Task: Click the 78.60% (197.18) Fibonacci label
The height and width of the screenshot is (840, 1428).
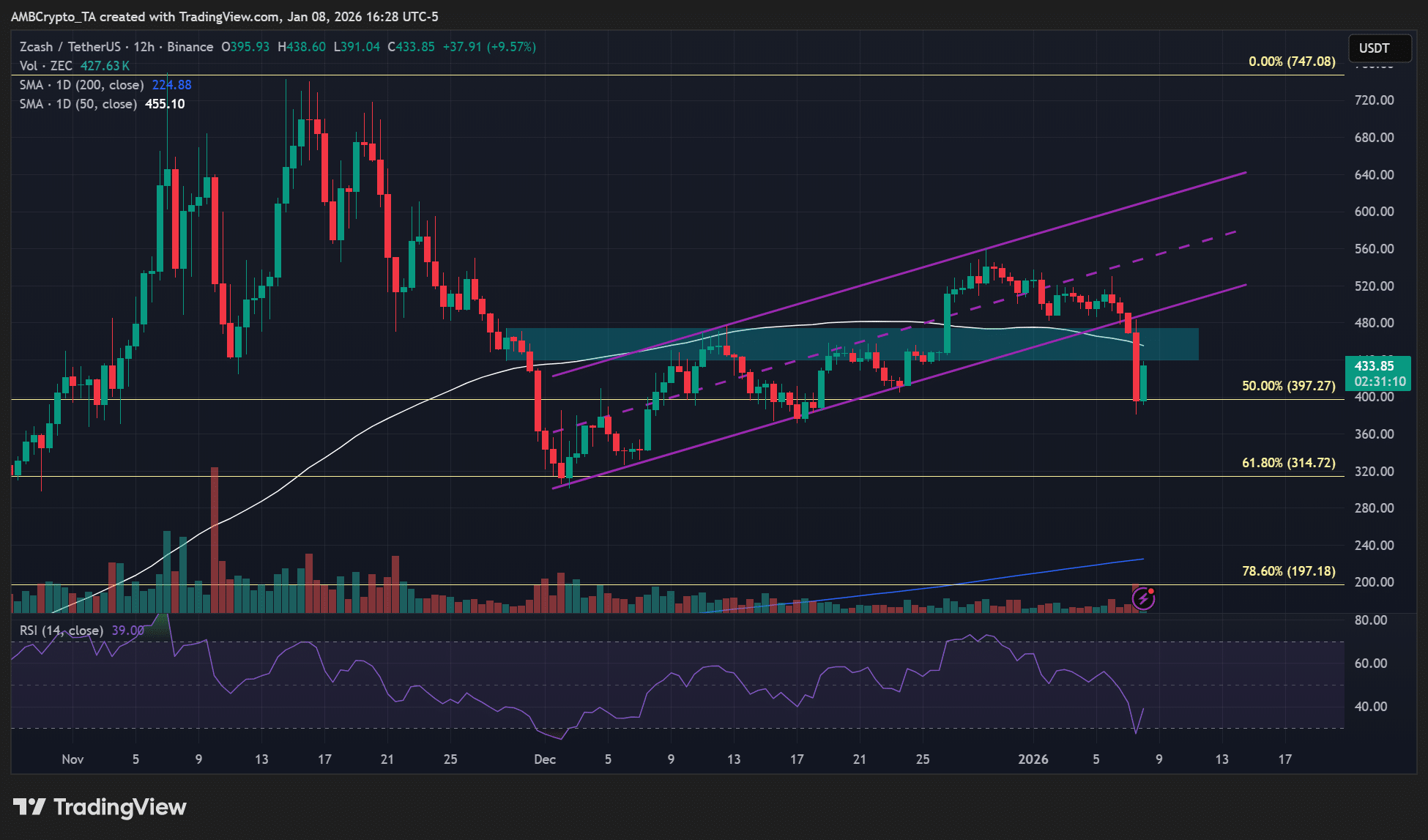Action: (1289, 571)
